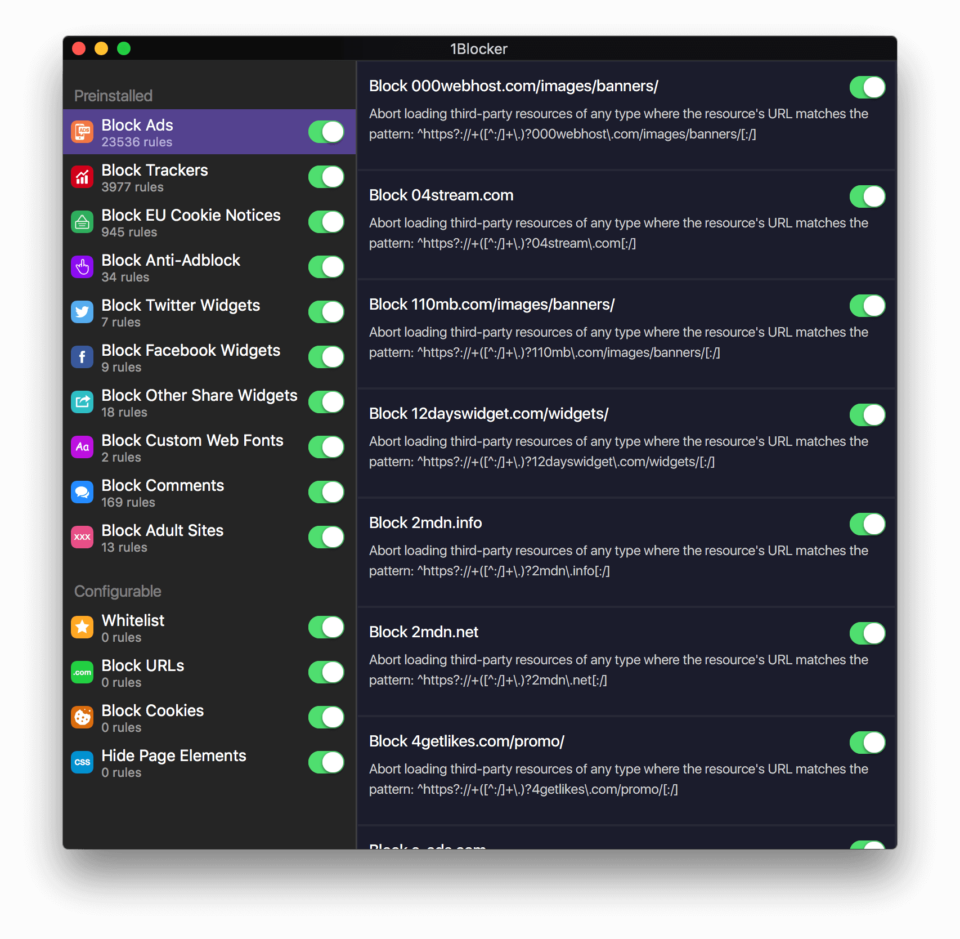Click the xxx Block Adult Sites icon
The image size is (960, 939).
coord(81,537)
